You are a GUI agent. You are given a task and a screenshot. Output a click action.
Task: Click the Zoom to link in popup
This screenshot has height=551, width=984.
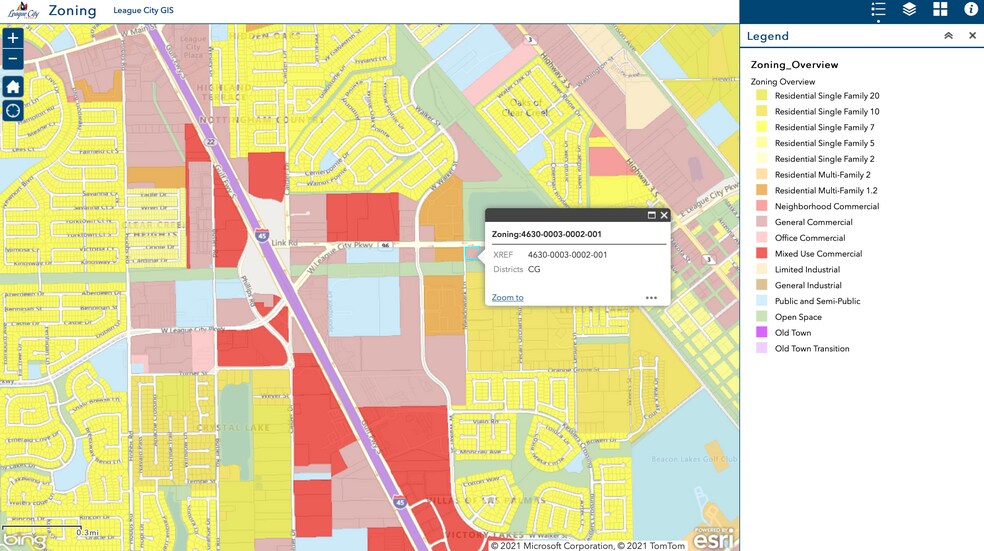coord(507,297)
